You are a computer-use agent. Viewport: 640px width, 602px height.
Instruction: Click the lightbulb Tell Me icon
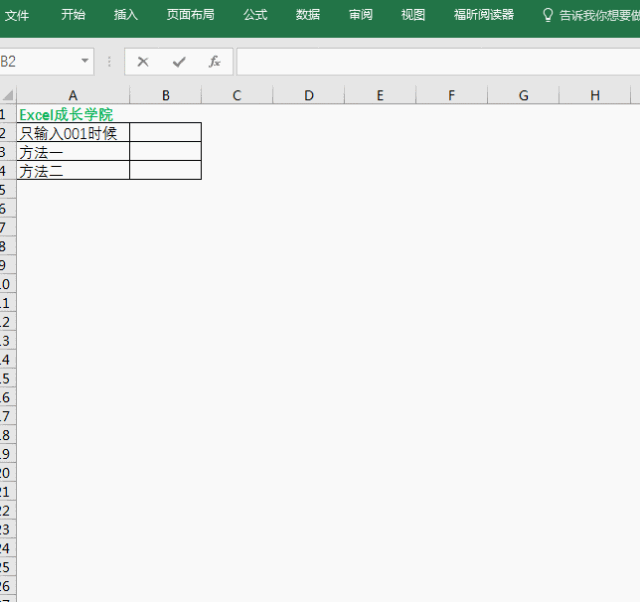point(547,15)
